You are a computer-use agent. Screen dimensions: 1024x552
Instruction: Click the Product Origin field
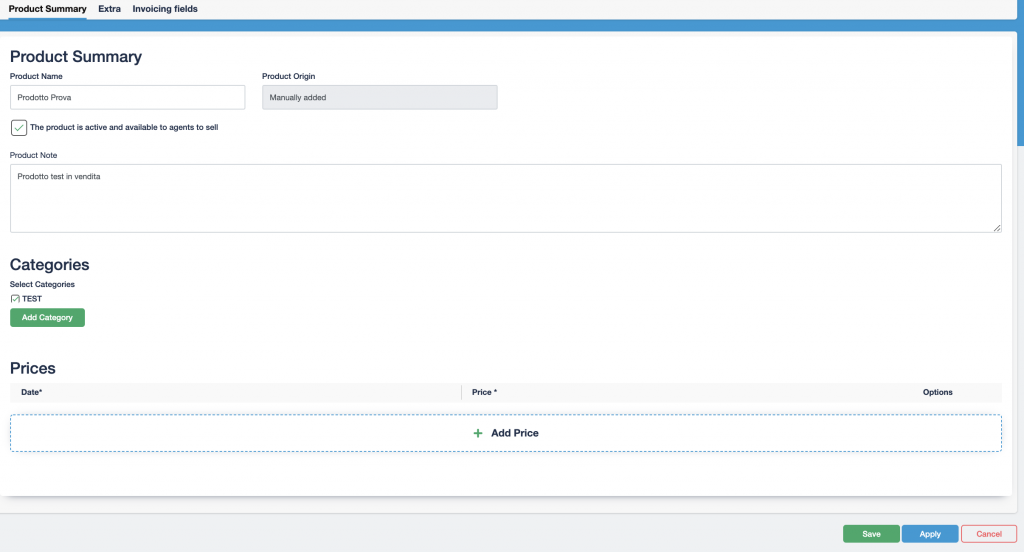[379, 97]
